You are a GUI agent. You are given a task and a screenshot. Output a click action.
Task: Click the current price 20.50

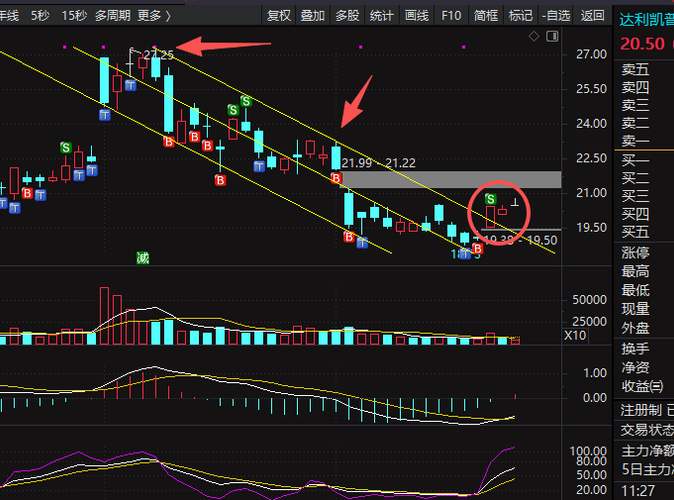(x=642, y=44)
